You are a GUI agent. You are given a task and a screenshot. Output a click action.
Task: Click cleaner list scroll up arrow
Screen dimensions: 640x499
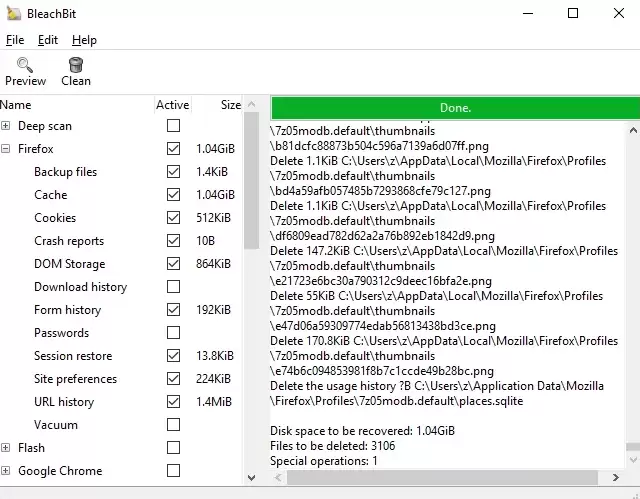click(251, 104)
